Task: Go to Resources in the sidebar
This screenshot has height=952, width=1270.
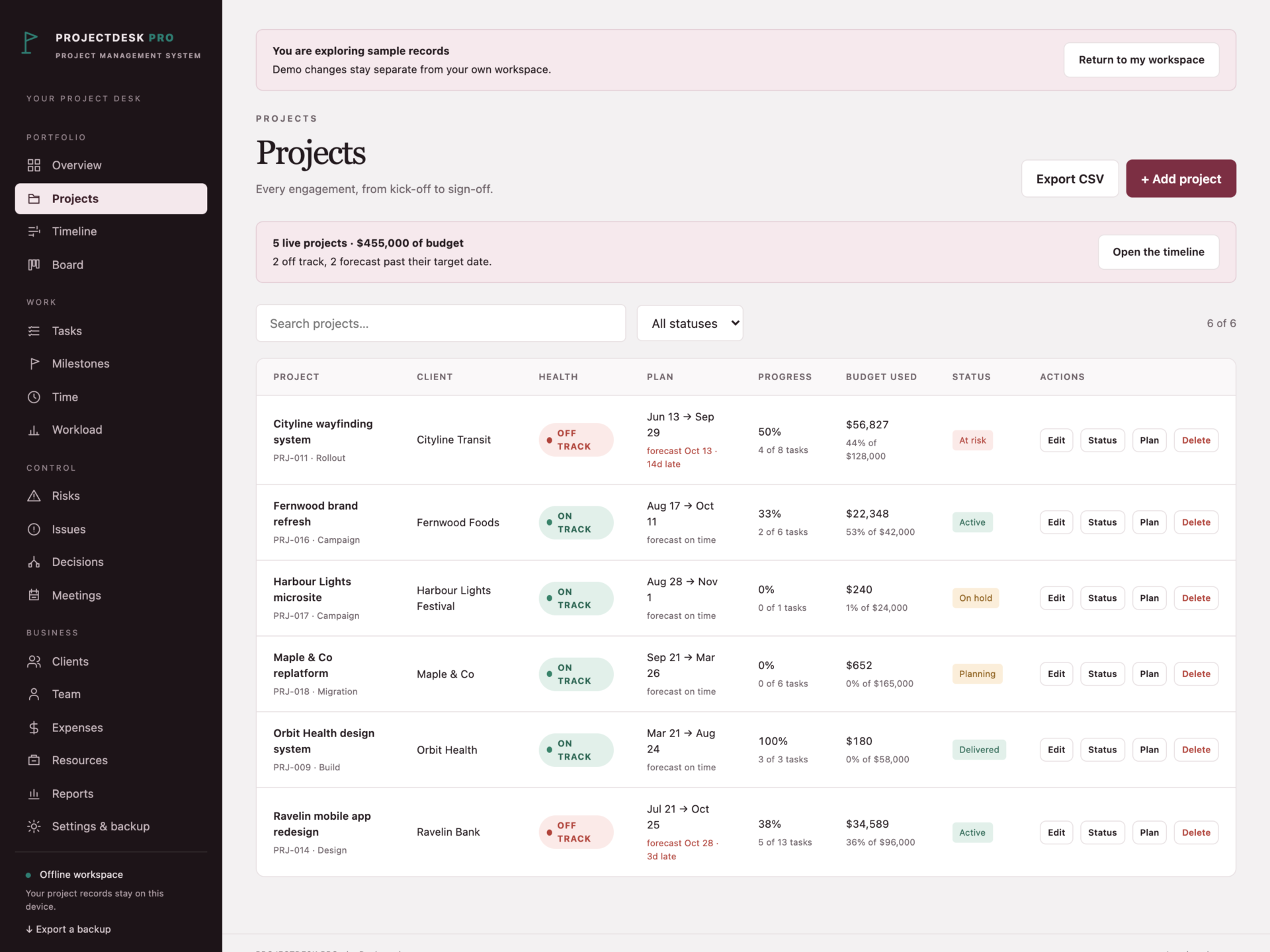Action: coord(111,760)
